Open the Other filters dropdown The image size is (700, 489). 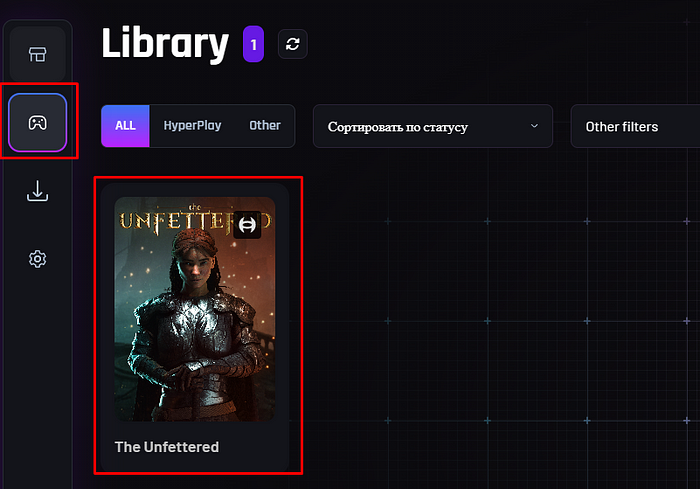(635, 126)
